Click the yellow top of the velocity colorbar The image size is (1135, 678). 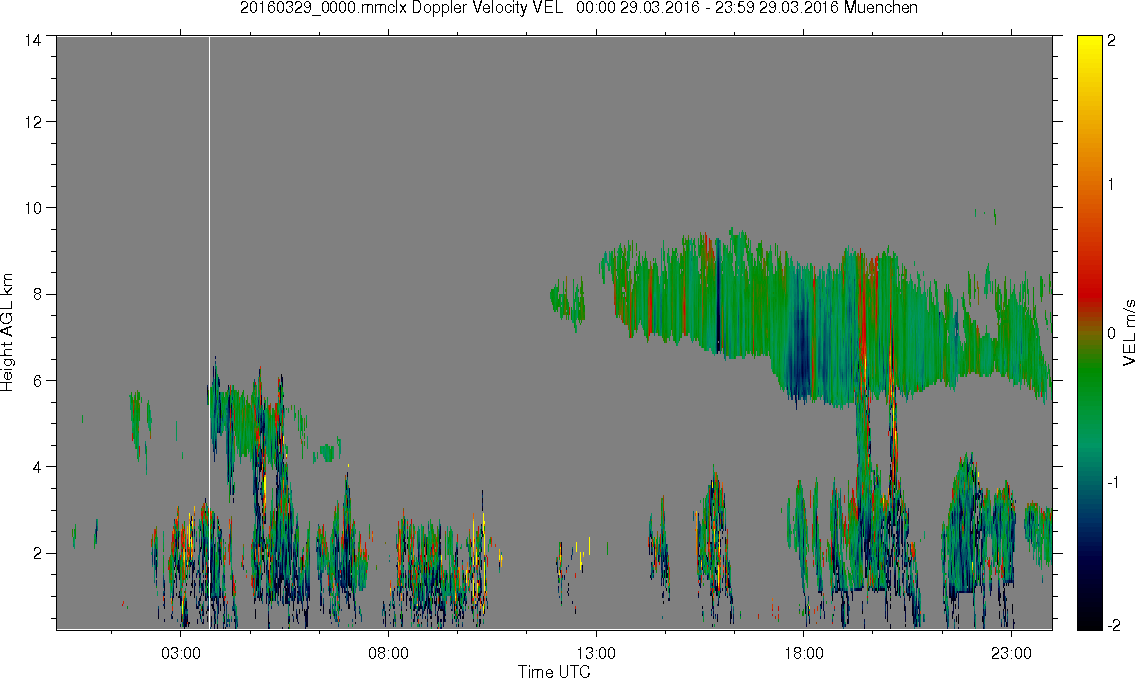(1089, 47)
